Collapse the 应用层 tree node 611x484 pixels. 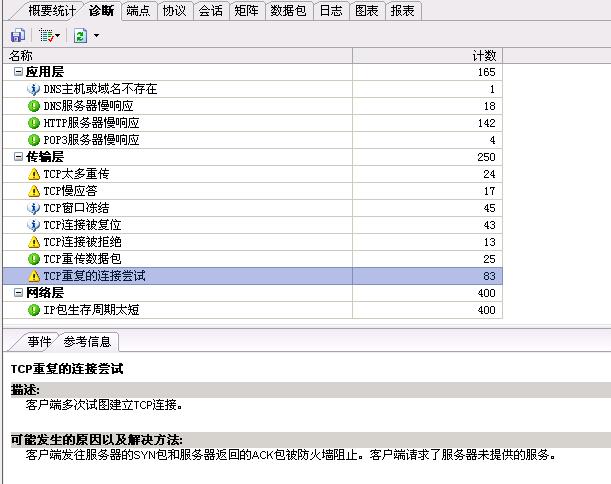(18, 71)
